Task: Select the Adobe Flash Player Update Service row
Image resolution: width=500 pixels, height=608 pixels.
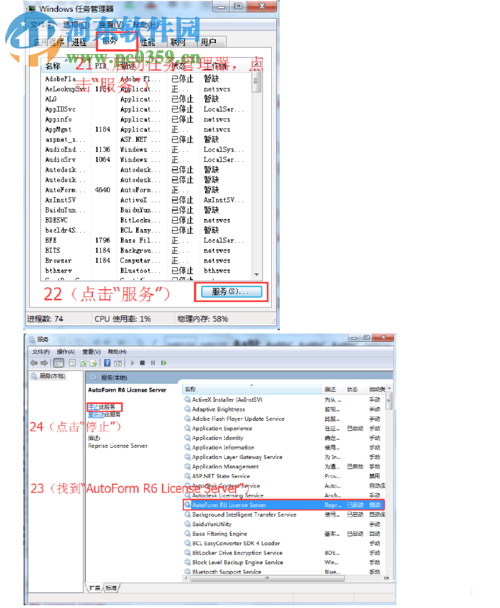Action: (x=283, y=418)
